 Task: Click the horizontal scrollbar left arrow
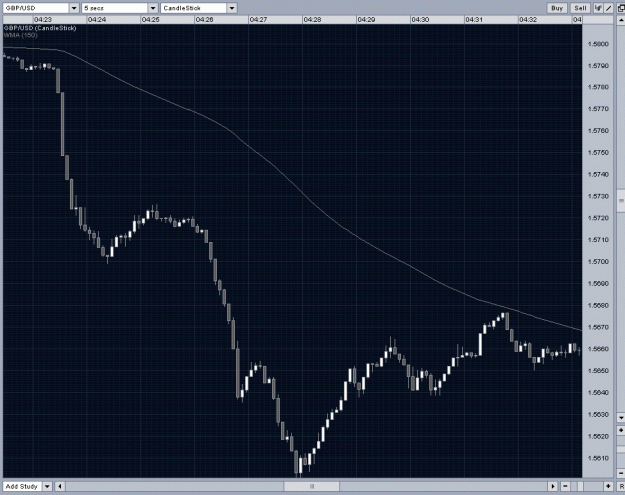click(x=60, y=486)
